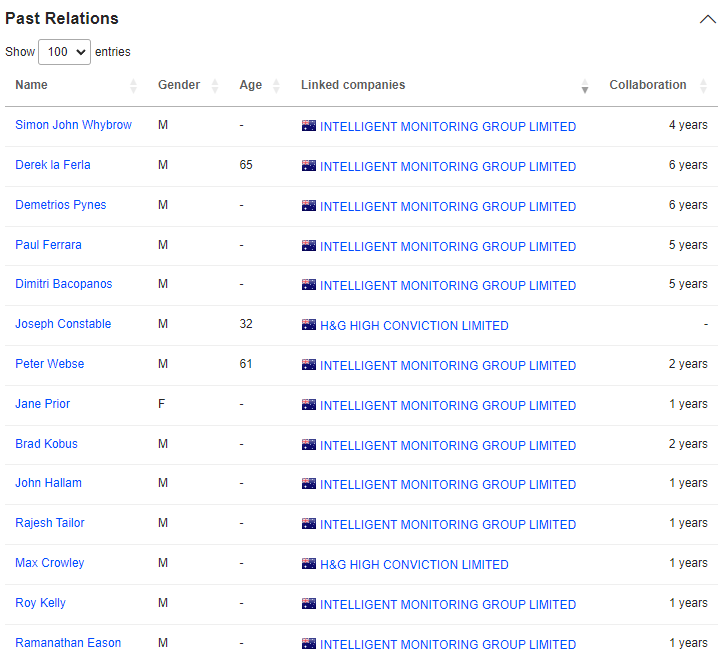The width and height of the screenshot is (723, 658).
Task: Click Australian flag icon in Demetrios Pynes row
Action: 309,205
